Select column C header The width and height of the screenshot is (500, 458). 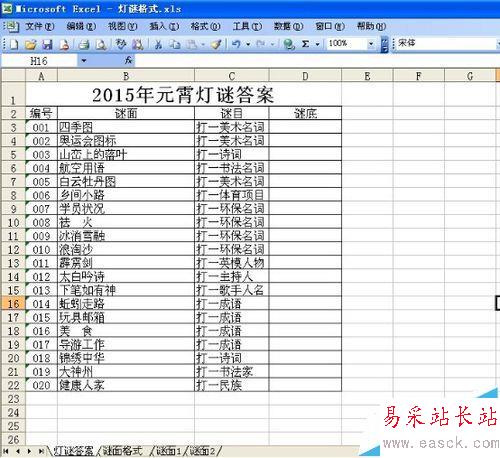point(232,76)
